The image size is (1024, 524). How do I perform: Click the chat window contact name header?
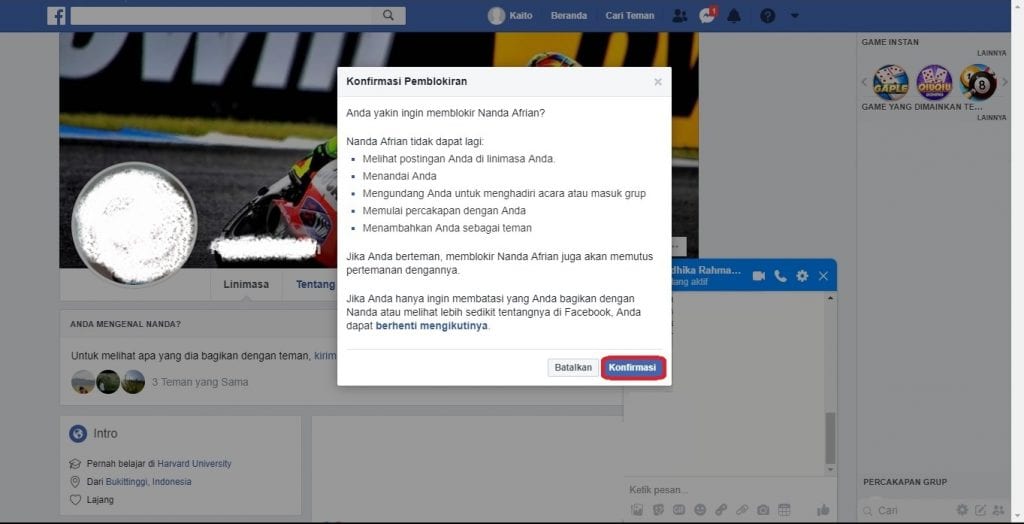705,270
